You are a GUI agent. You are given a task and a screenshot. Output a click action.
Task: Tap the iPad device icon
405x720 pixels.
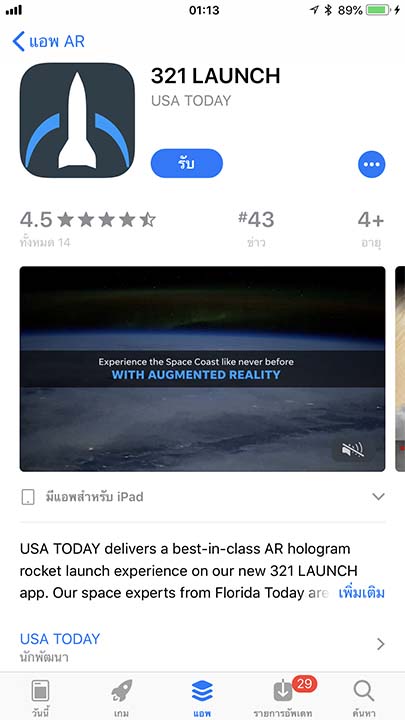[28, 497]
